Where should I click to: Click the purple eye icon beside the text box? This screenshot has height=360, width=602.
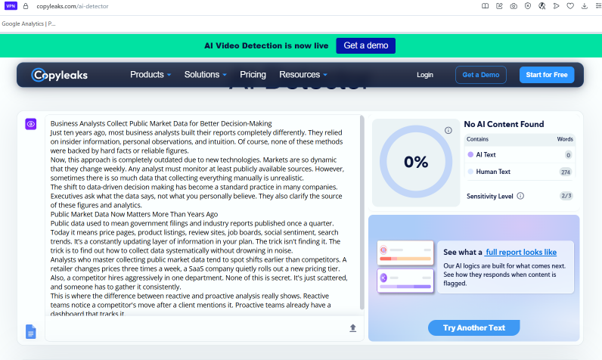31,124
